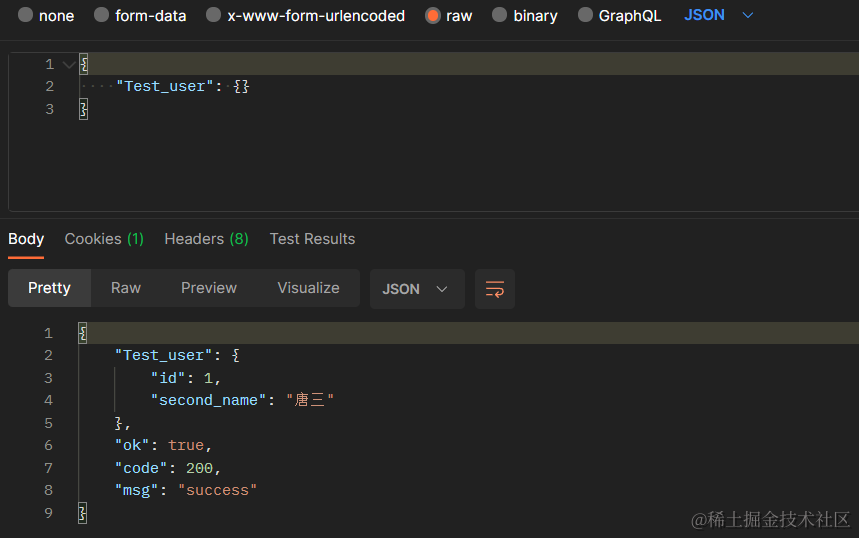
Task: Click the "second_name" key in response
Action: point(208,400)
